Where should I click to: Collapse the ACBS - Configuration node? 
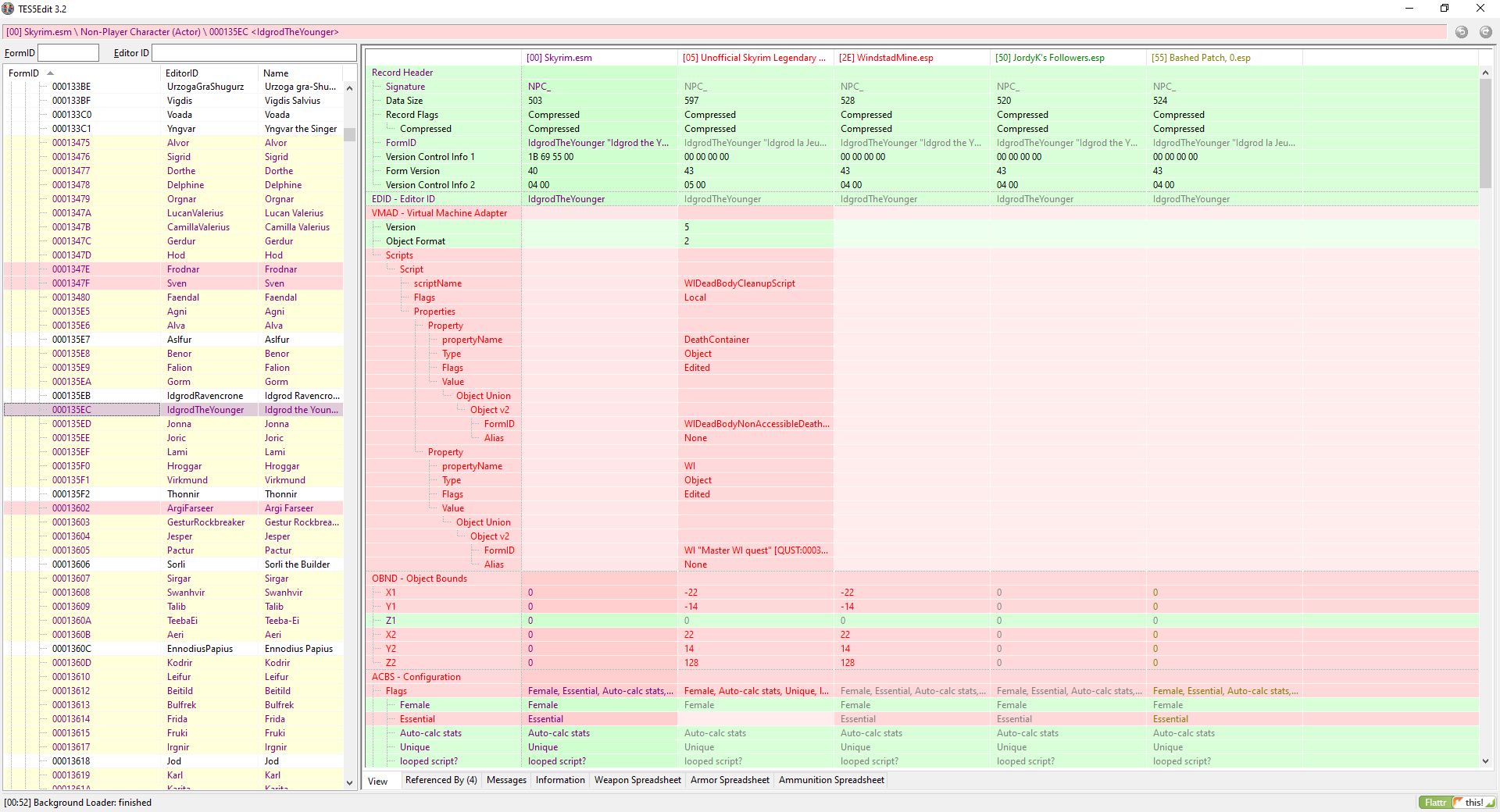[416, 677]
